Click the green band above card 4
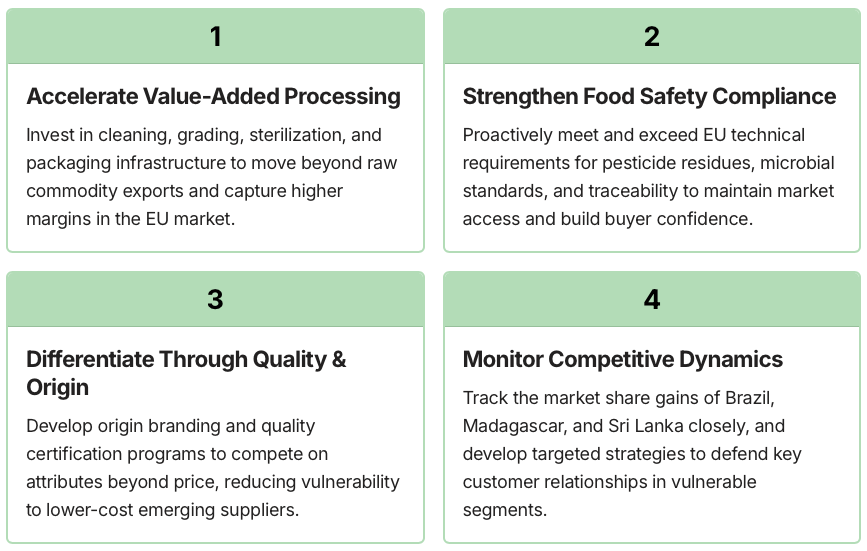Screen dimensions: 867x551 (x=652, y=300)
